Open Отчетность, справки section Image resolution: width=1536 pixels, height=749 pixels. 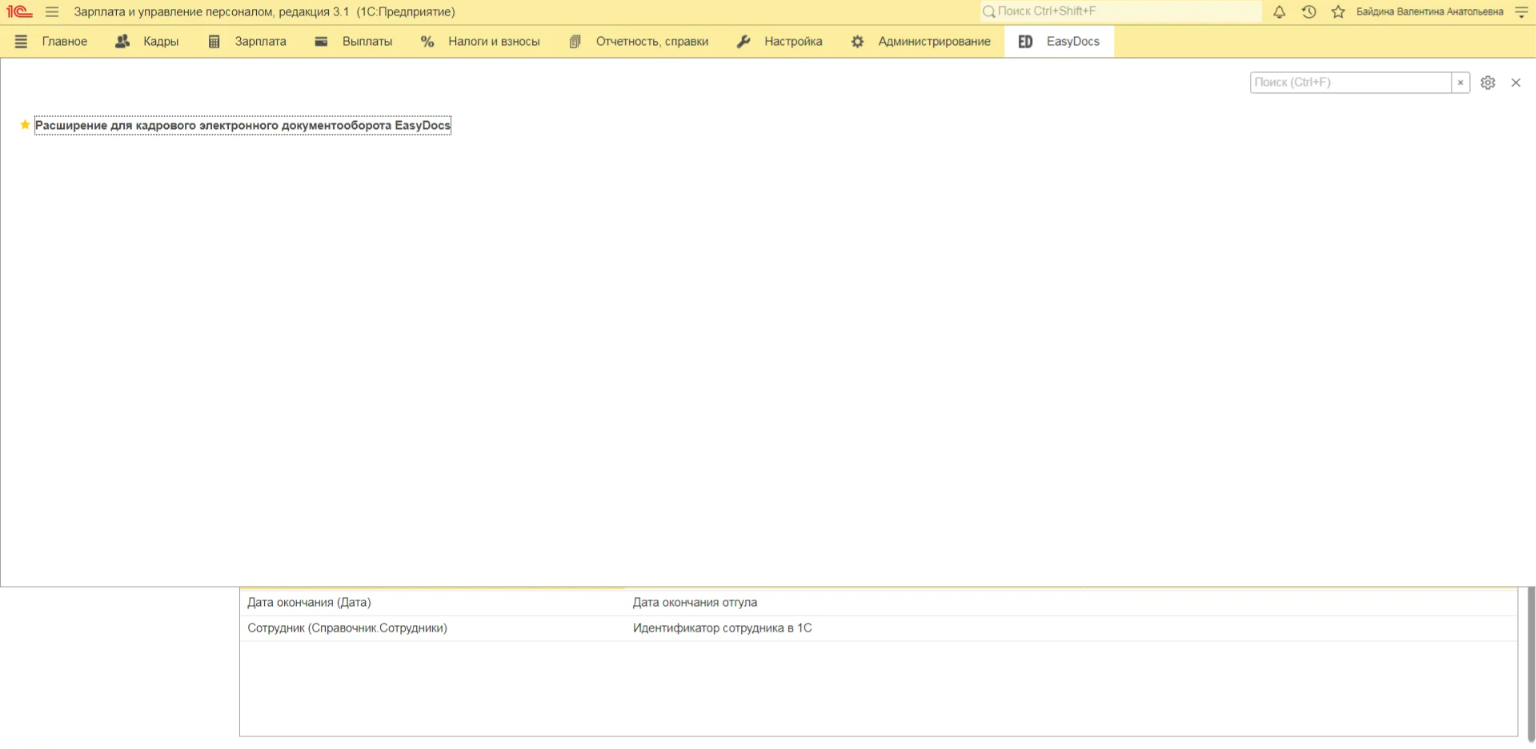(x=639, y=42)
